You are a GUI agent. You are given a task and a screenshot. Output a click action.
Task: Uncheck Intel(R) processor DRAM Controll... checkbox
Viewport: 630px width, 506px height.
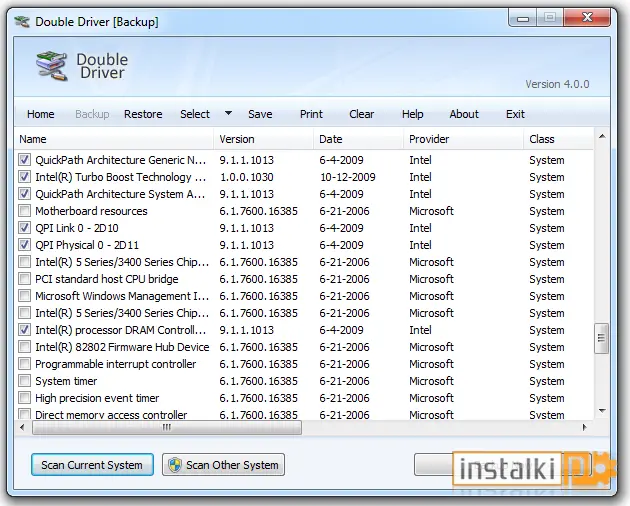tap(24, 330)
